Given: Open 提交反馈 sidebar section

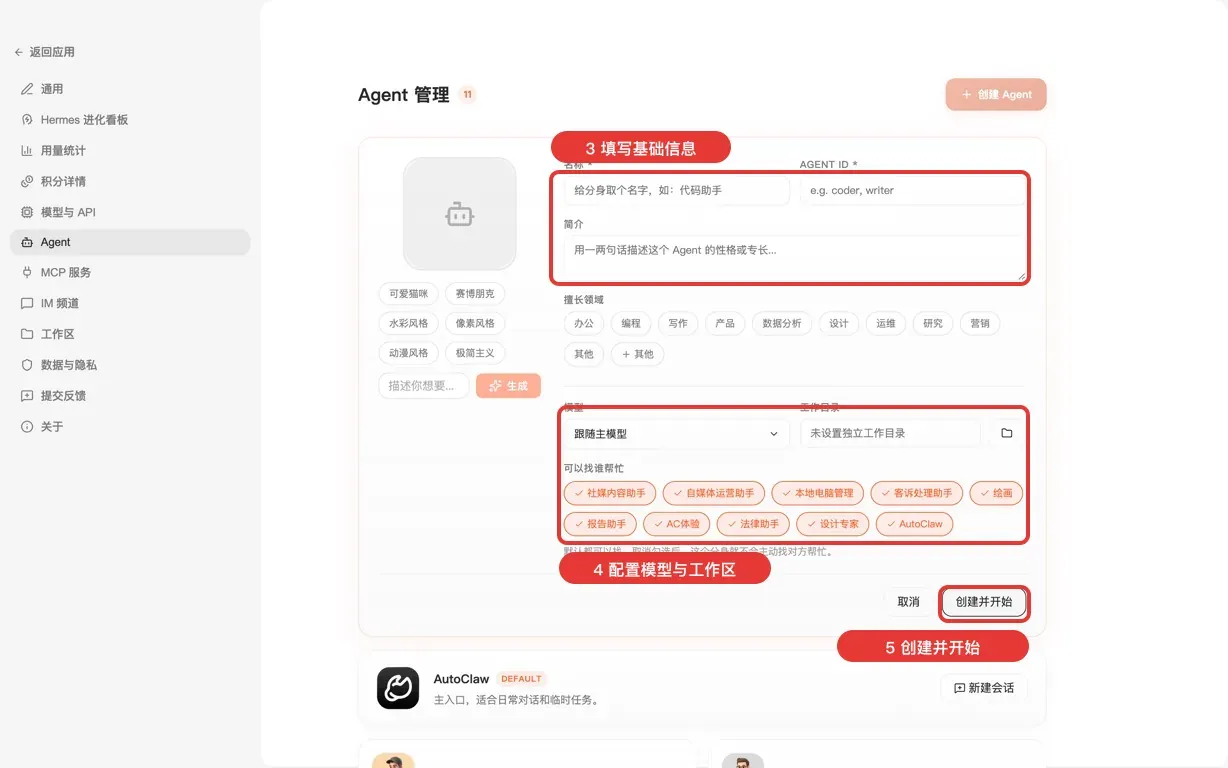Looking at the screenshot, I should (130, 396).
